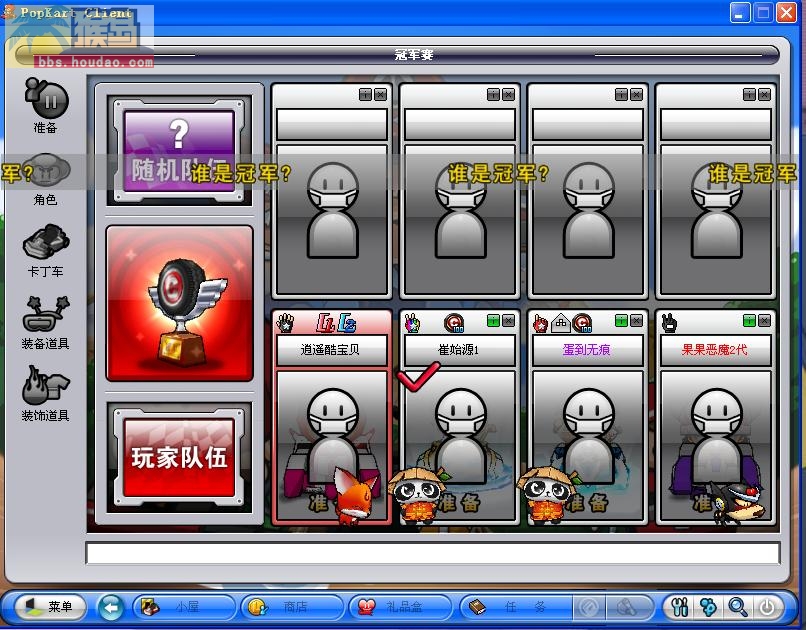Click the X button of the empty slot above 逍遥酷宝贝

380,95
